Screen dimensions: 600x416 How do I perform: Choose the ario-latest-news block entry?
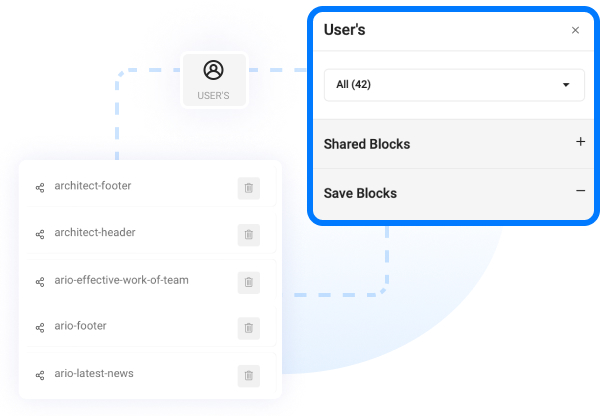pyautogui.click(x=94, y=374)
